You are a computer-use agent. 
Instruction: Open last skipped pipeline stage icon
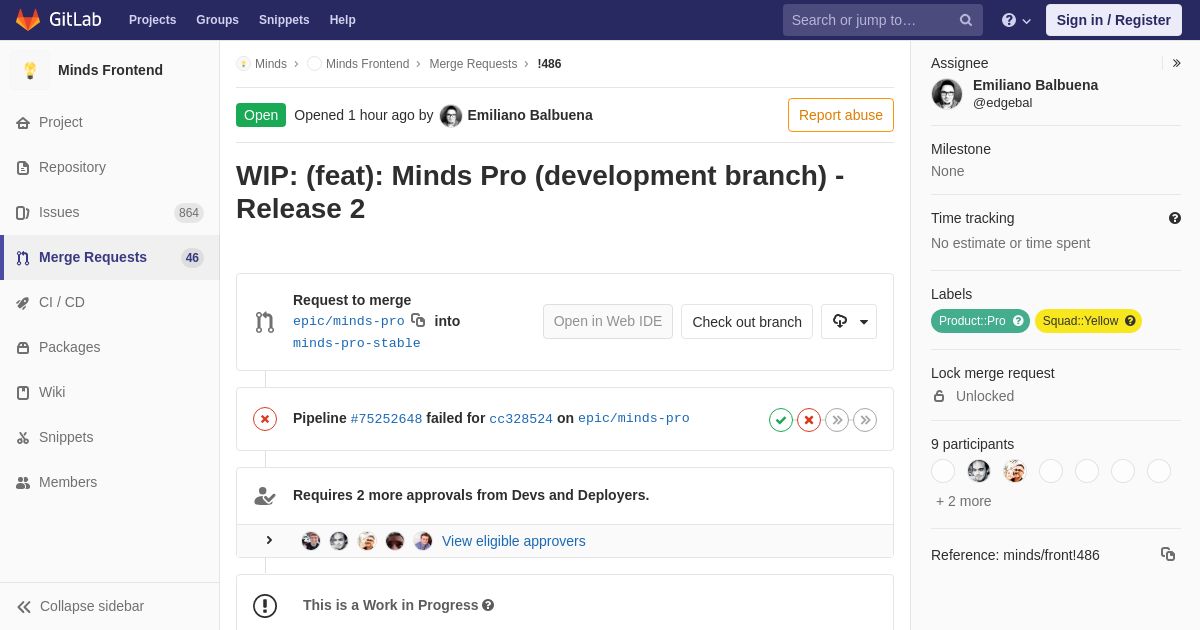[865, 420]
